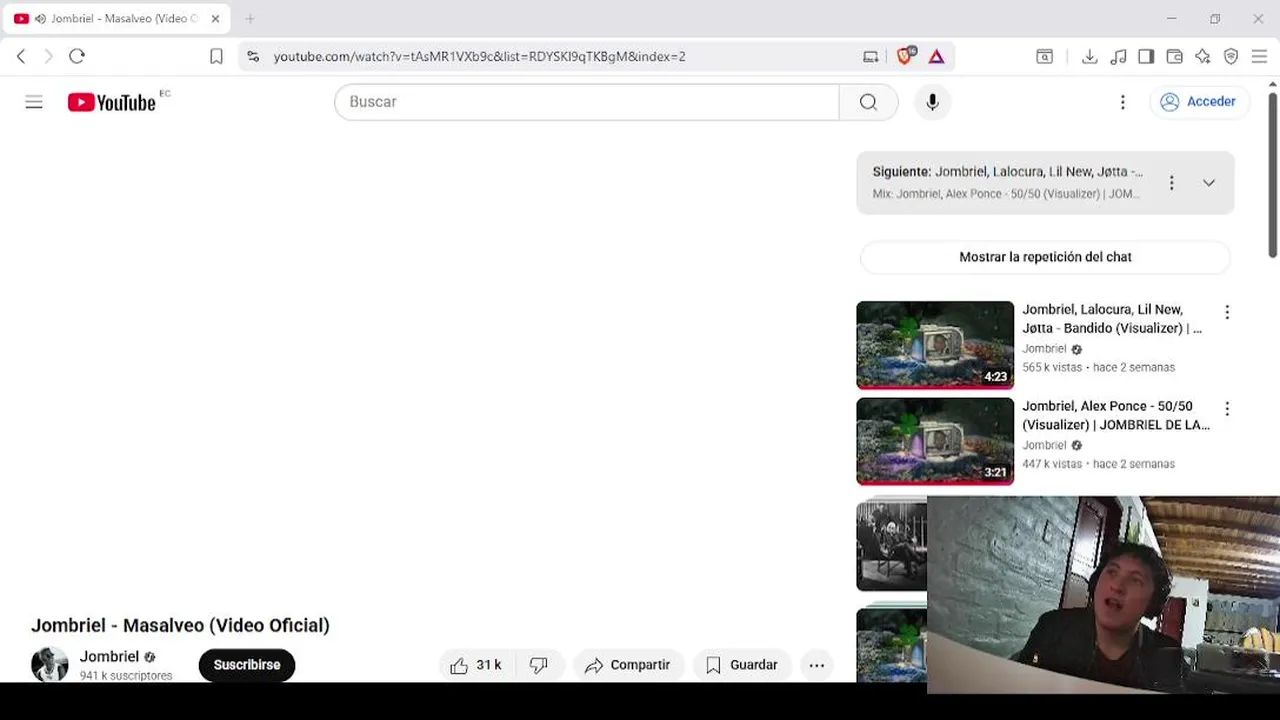The height and width of the screenshot is (720, 1280).
Task: Dislike the Masalveo video
Action: (x=539, y=665)
